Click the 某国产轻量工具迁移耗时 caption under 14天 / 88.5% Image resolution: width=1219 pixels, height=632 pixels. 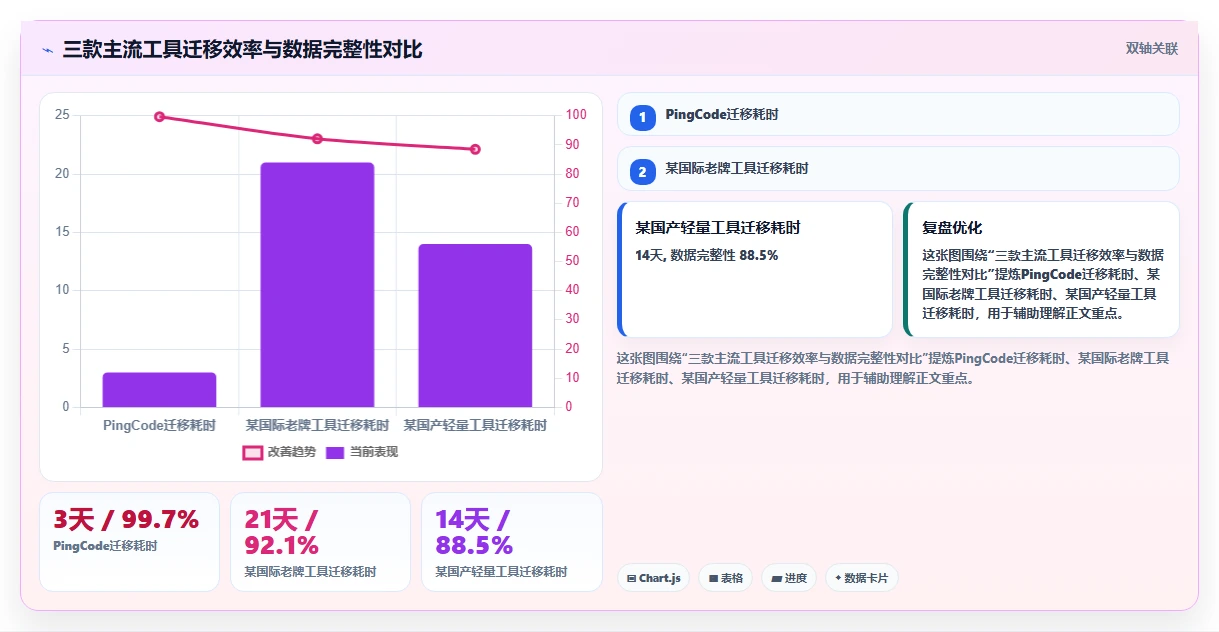point(501,572)
